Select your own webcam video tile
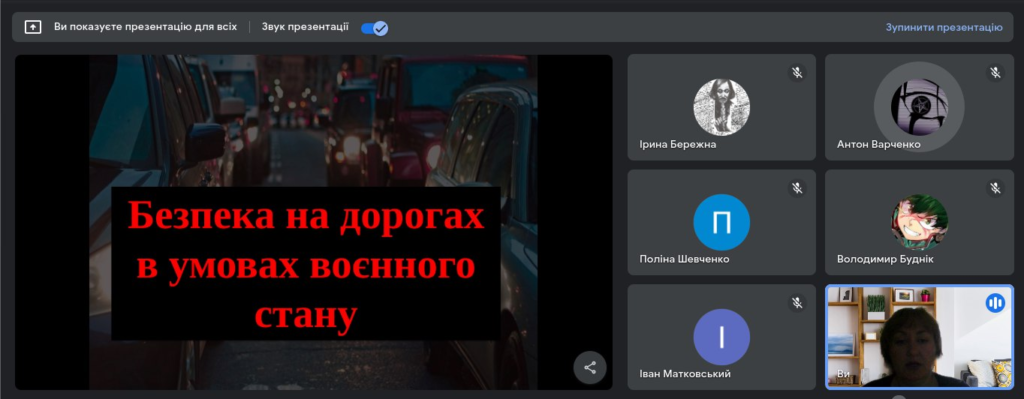1024x399 pixels. [x=920, y=337]
